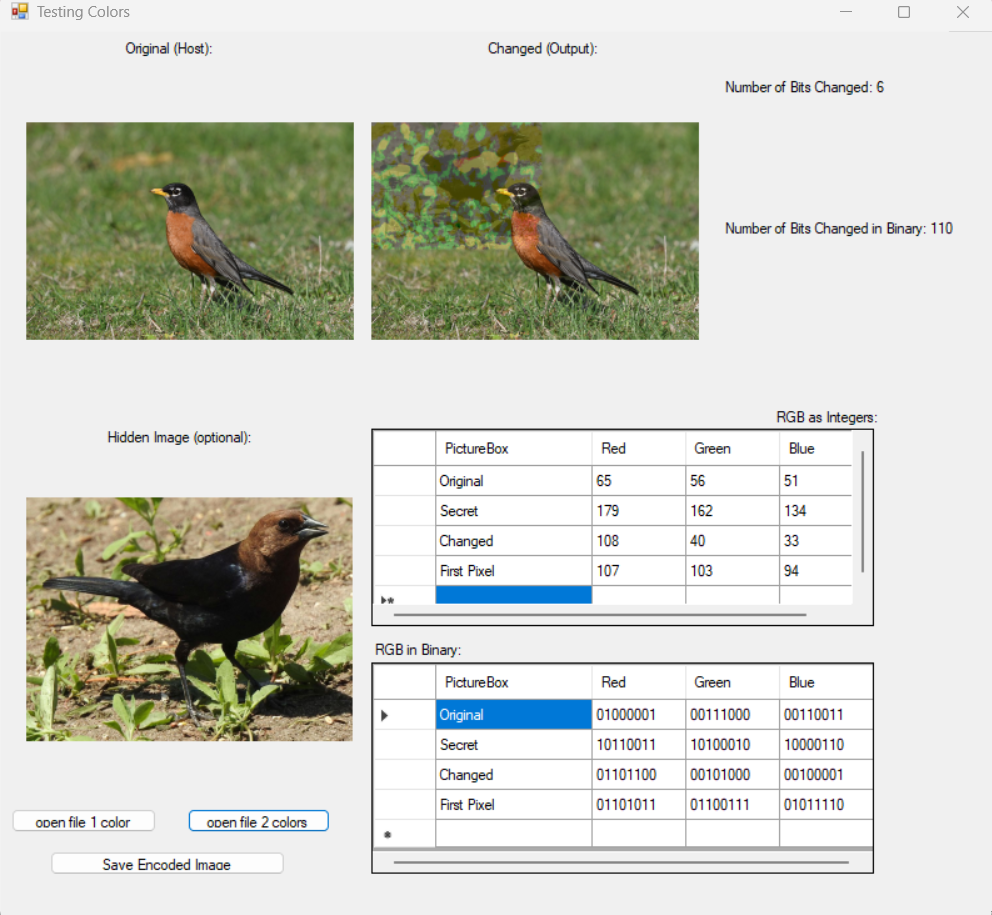Click the Testing Colors app icon in title bar
The image size is (992, 915).
[20, 13]
